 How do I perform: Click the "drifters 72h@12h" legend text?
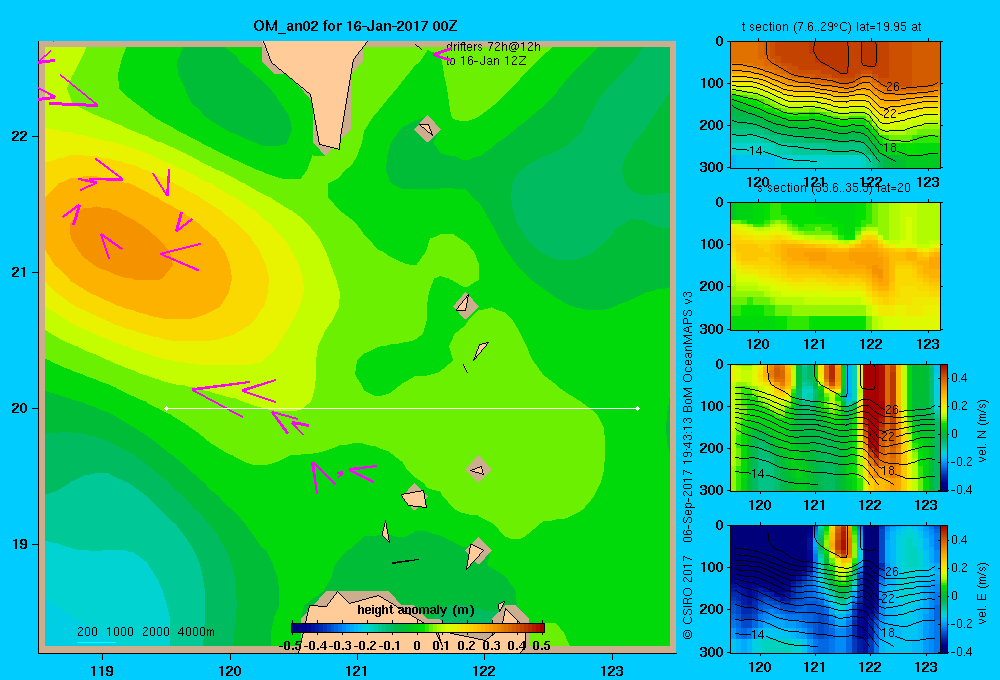[493, 47]
